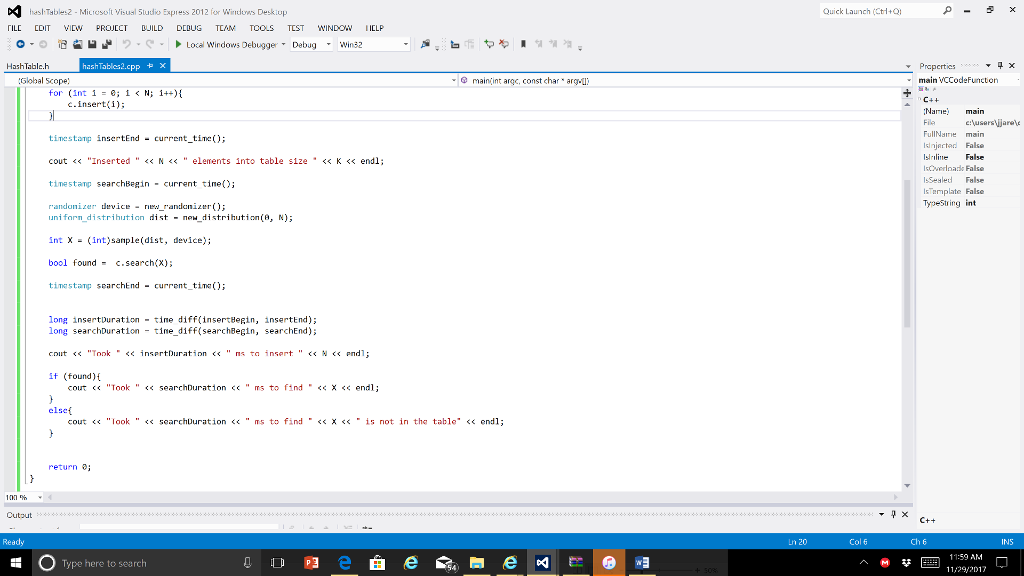Pin the Properties panel with auto-hide pin
The width and height of the screenshot is (1024, 576).
[x=1000, y=65]
